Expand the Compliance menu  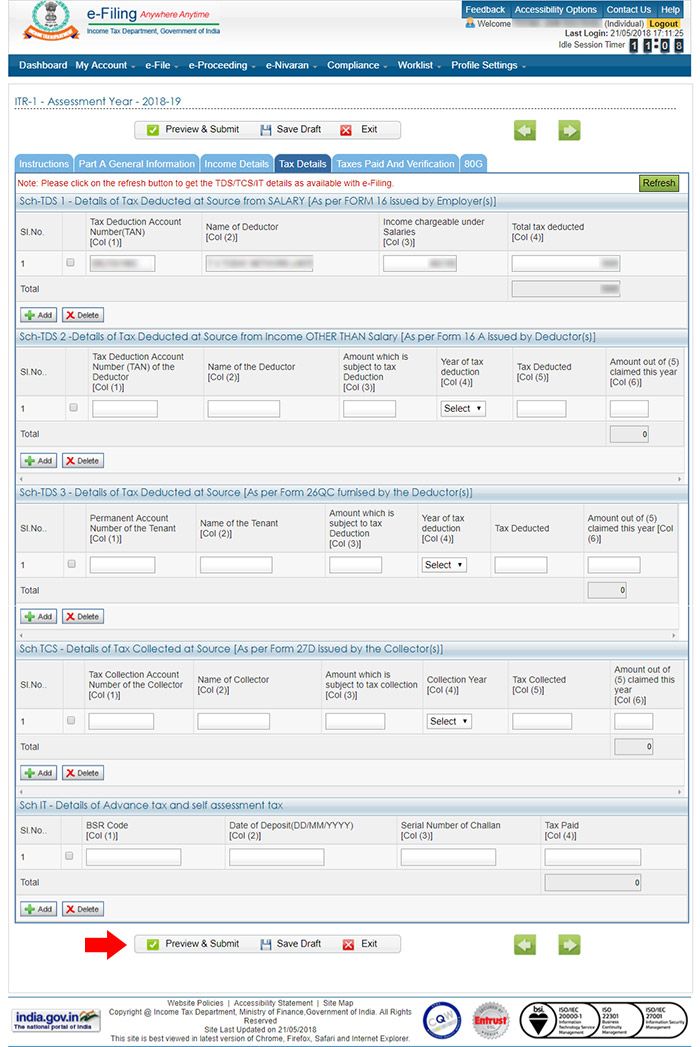click(357, 65)
